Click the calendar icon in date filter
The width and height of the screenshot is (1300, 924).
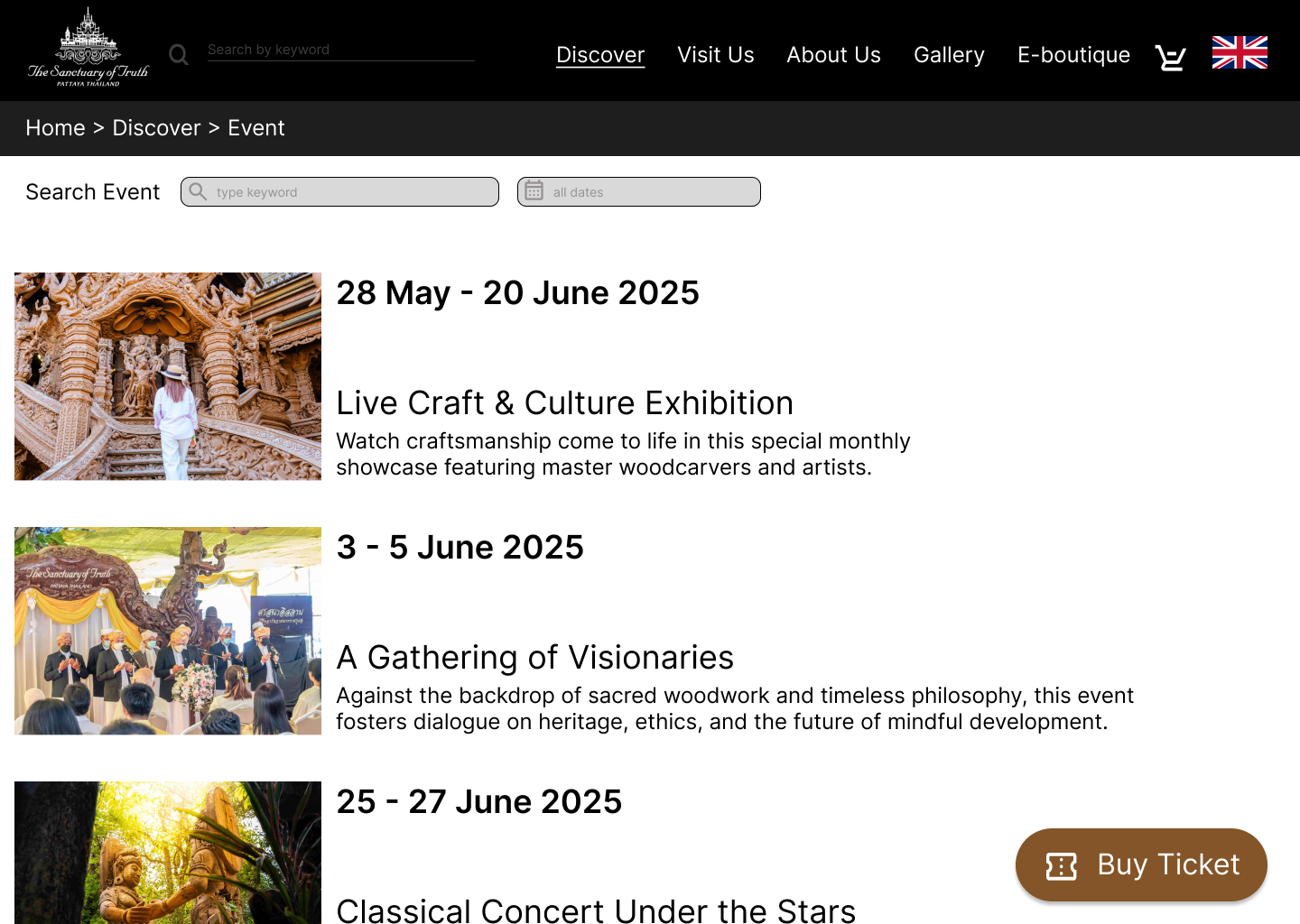click(x=534, y=190)
